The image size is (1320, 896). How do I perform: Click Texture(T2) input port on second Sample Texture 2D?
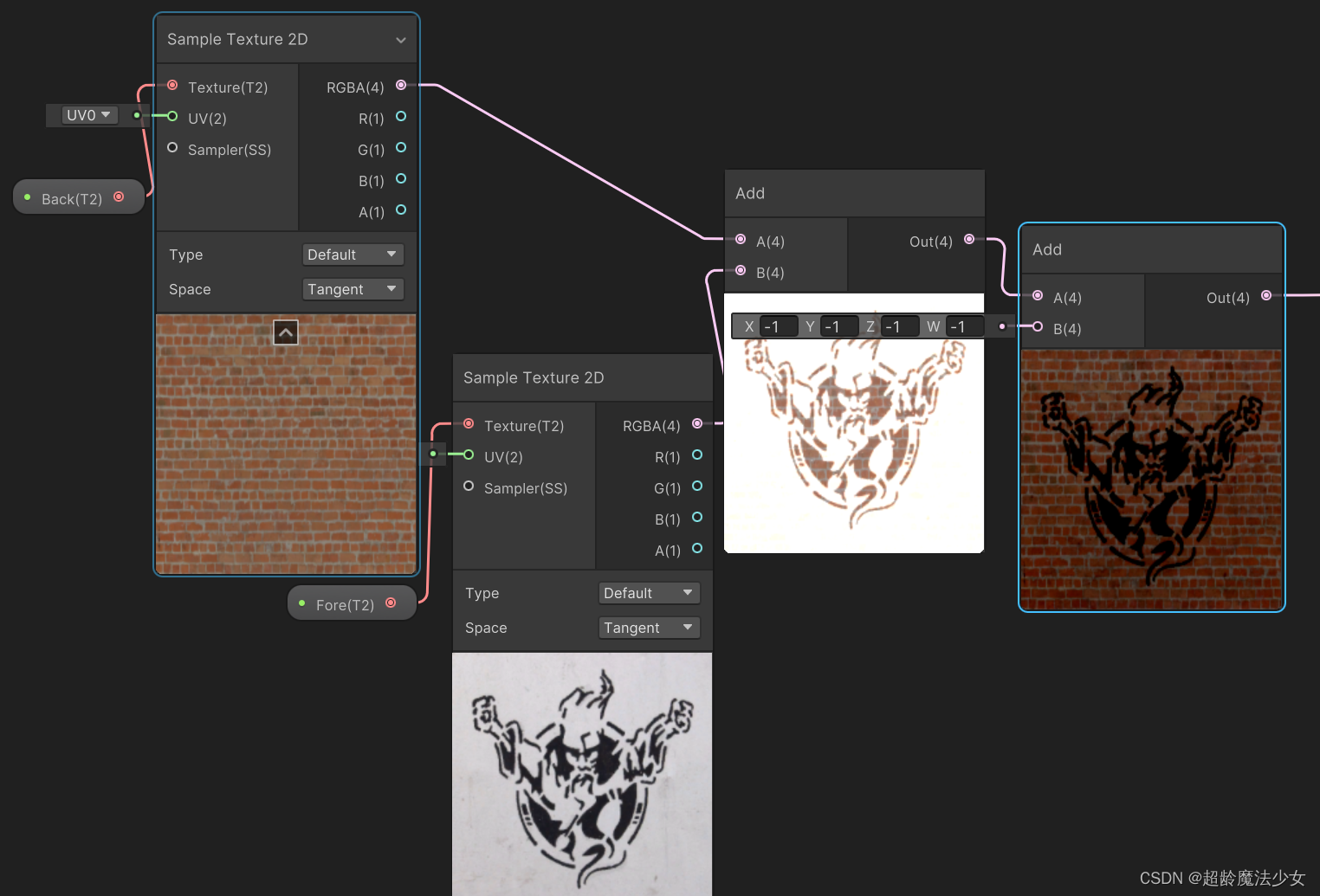[469, 423]
